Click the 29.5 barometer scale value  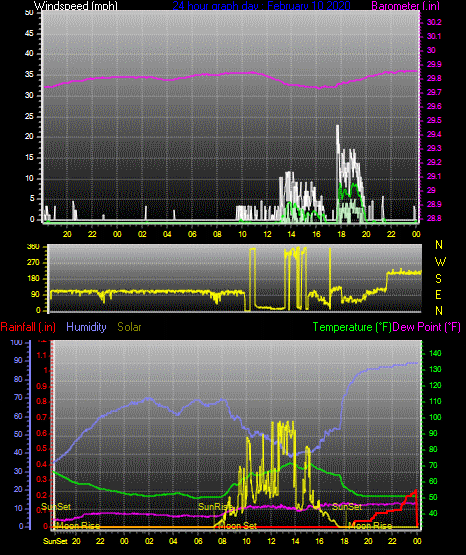click(434, 120)
